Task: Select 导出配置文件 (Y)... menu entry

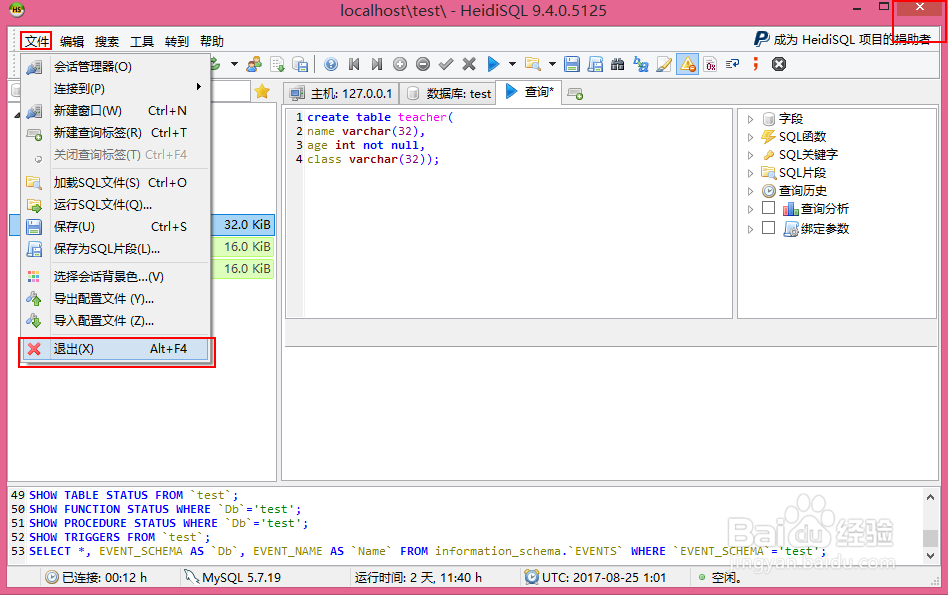Action: pos(116,299)
